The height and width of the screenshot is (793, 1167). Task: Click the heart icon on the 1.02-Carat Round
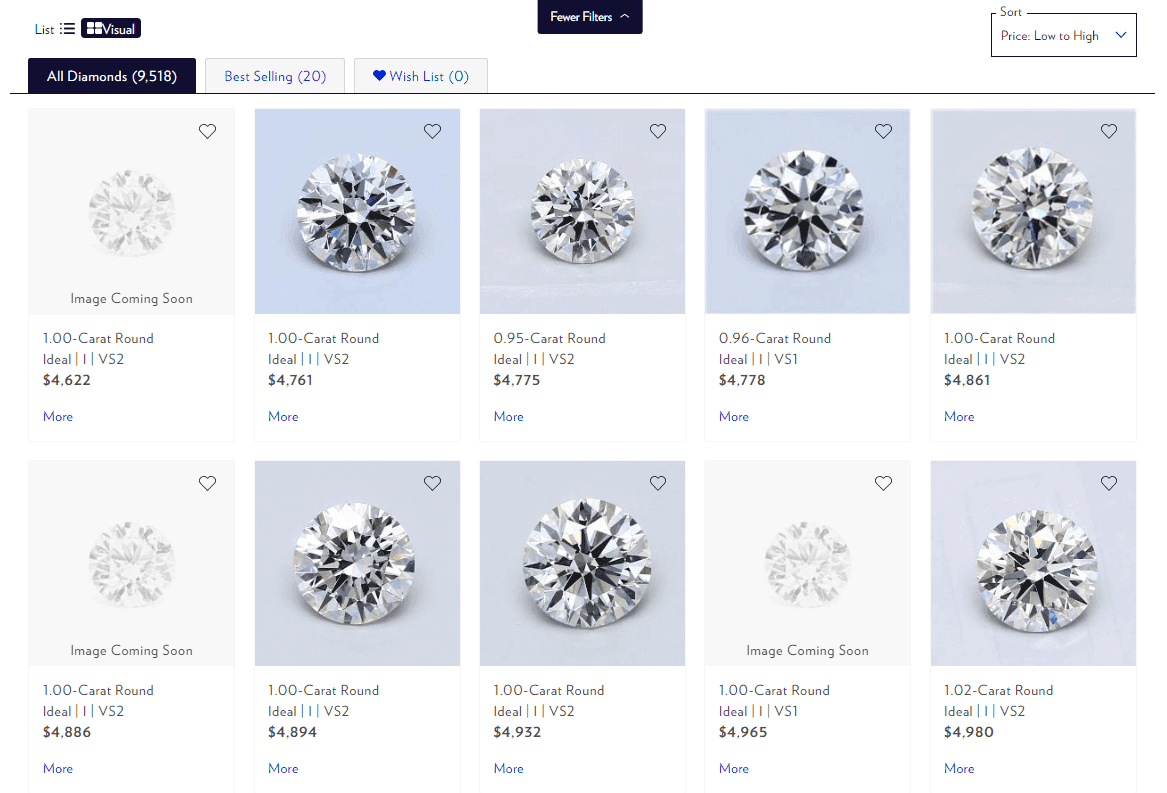[x=1108, y=483]
